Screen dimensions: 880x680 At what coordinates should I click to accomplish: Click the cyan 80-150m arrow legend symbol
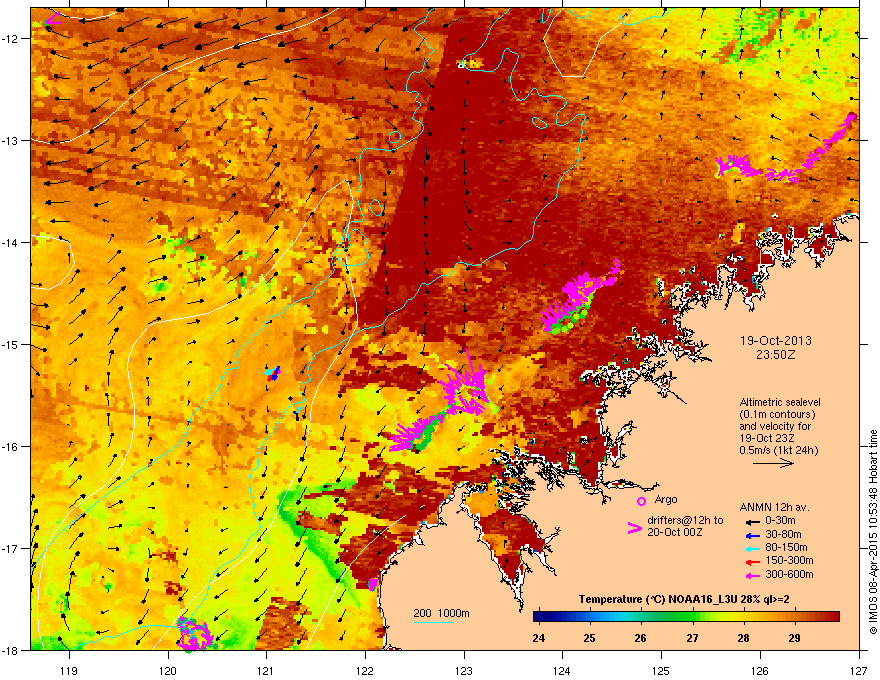click(x=753, y=548)
